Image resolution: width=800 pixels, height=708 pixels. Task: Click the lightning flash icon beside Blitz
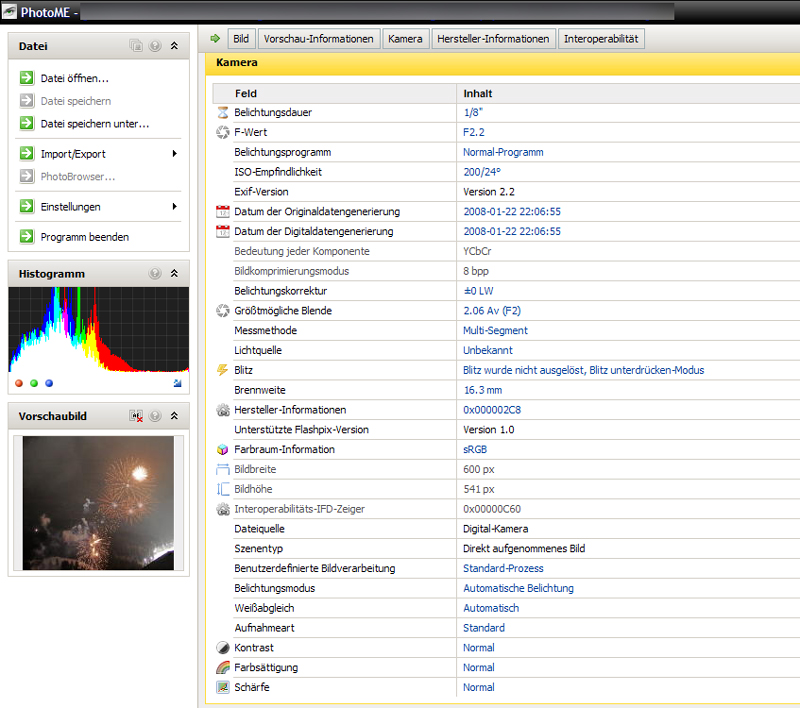tap(223, 370)
